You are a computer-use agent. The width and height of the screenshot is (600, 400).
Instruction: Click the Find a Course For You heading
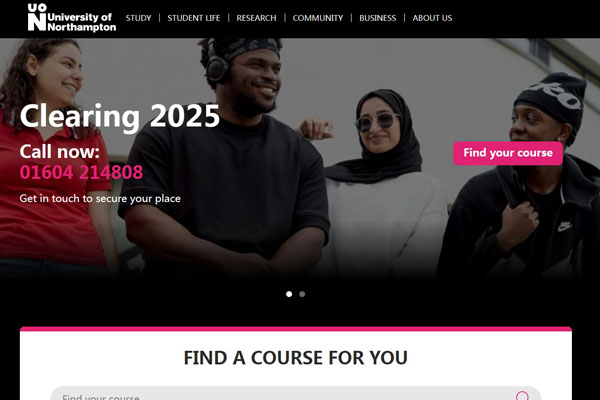295,358
